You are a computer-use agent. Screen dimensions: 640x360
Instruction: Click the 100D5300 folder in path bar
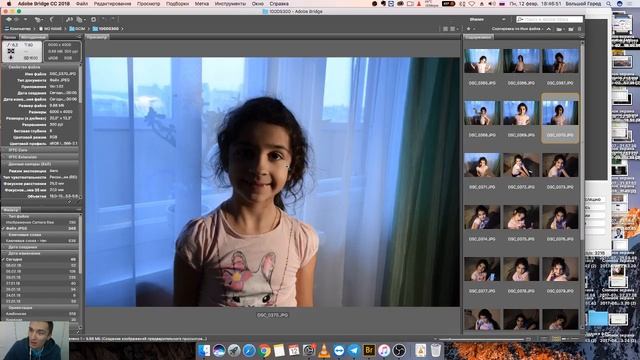[x=106, y=29]
